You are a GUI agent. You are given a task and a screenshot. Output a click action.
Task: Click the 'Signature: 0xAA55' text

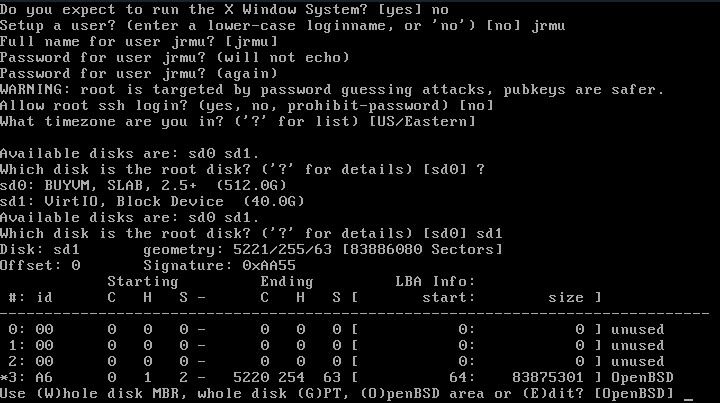coord(219,266)
